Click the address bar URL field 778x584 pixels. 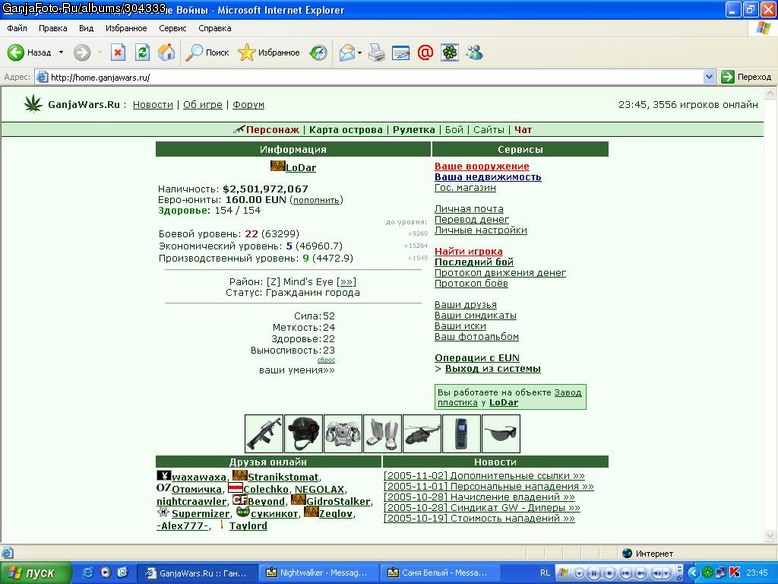coord(376,77)
